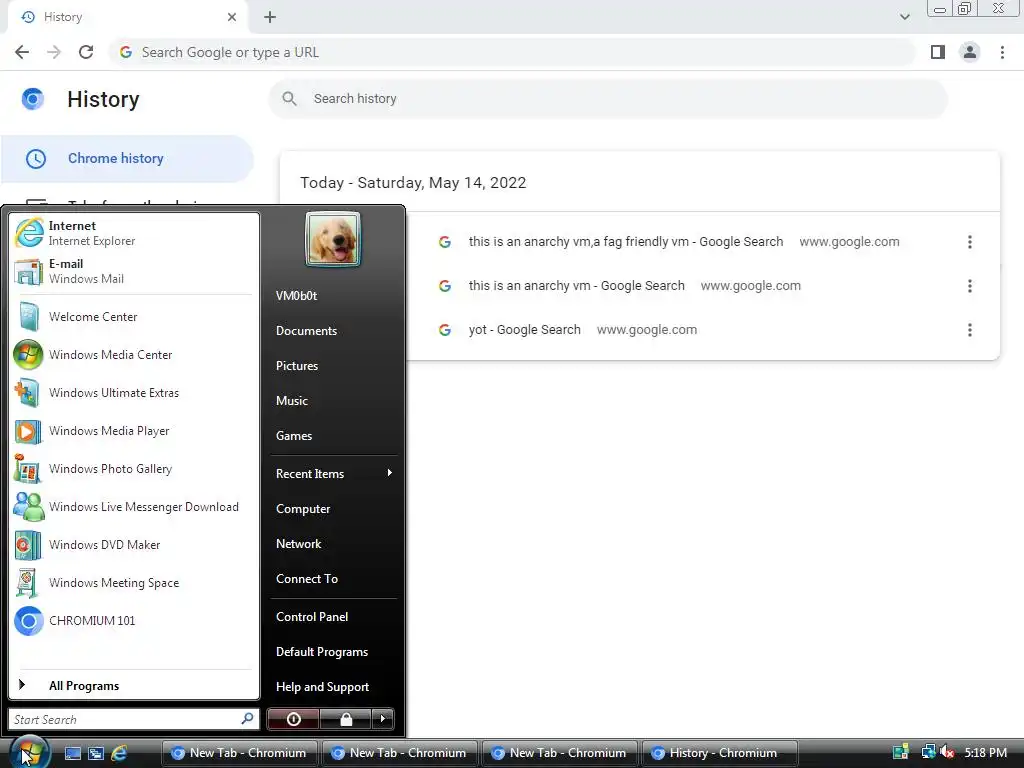Screen dimensions: 1024x768
Task: Open Chromium three-dot main menu
Action: 1002,52
